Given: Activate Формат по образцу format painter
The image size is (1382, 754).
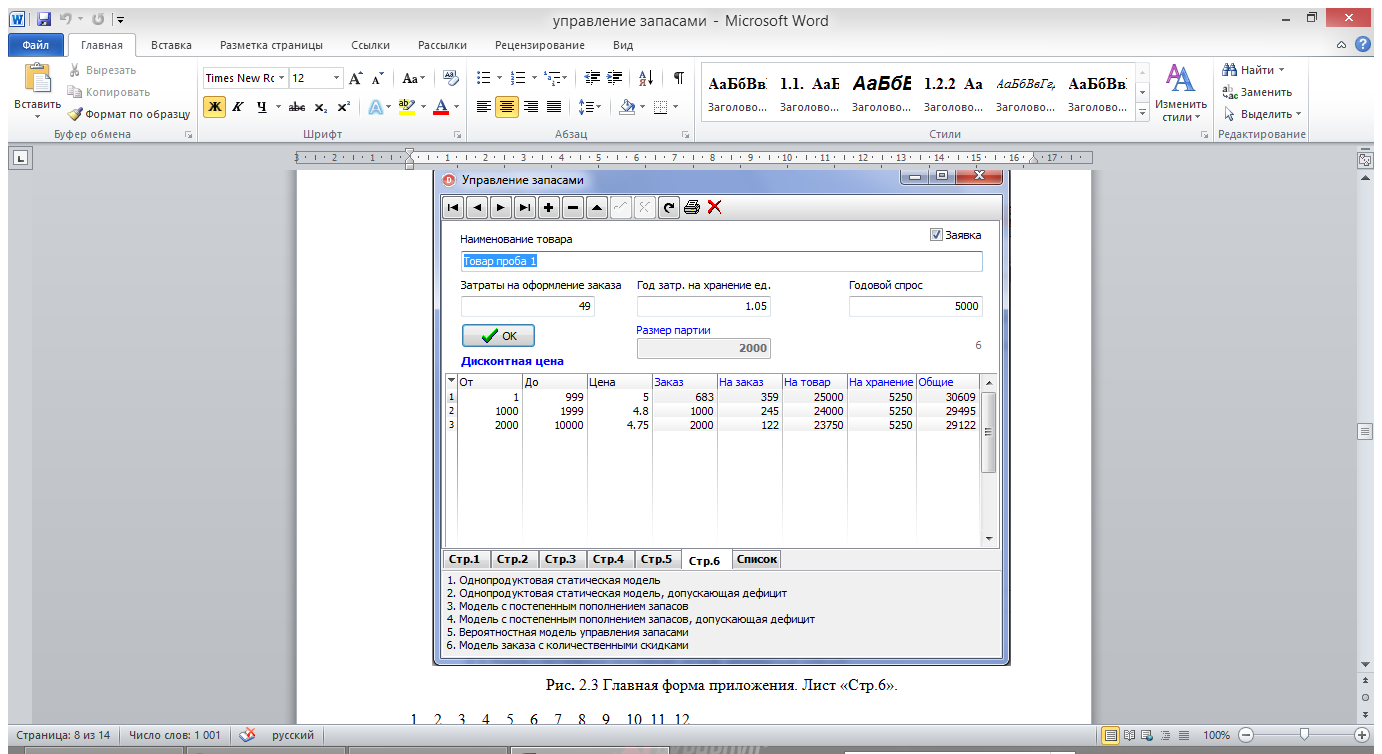Looking at the screenshot, I should (x=129, y=114).
